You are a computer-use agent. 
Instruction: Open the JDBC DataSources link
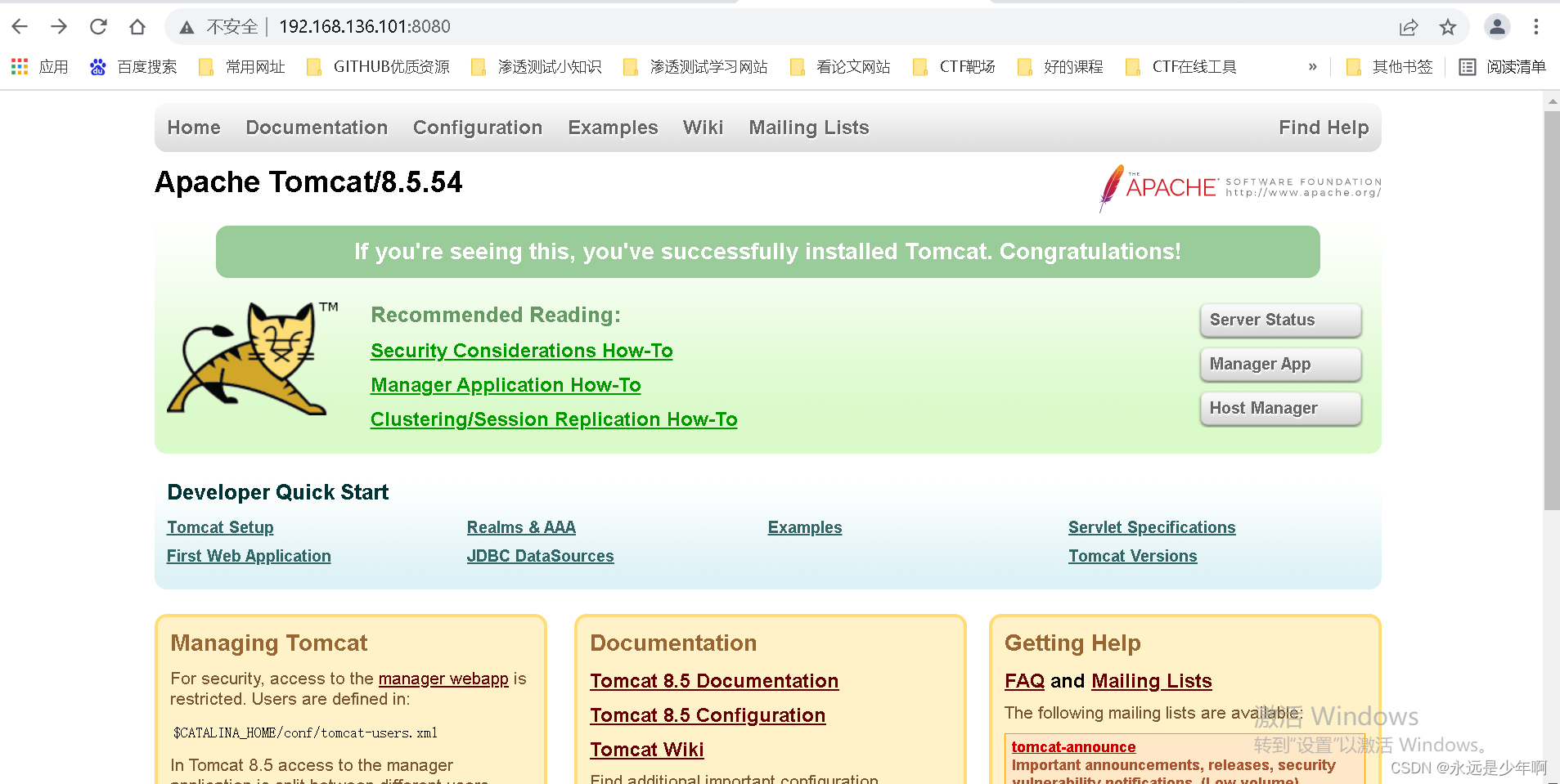pyautogui.click(x=540, y=556)
